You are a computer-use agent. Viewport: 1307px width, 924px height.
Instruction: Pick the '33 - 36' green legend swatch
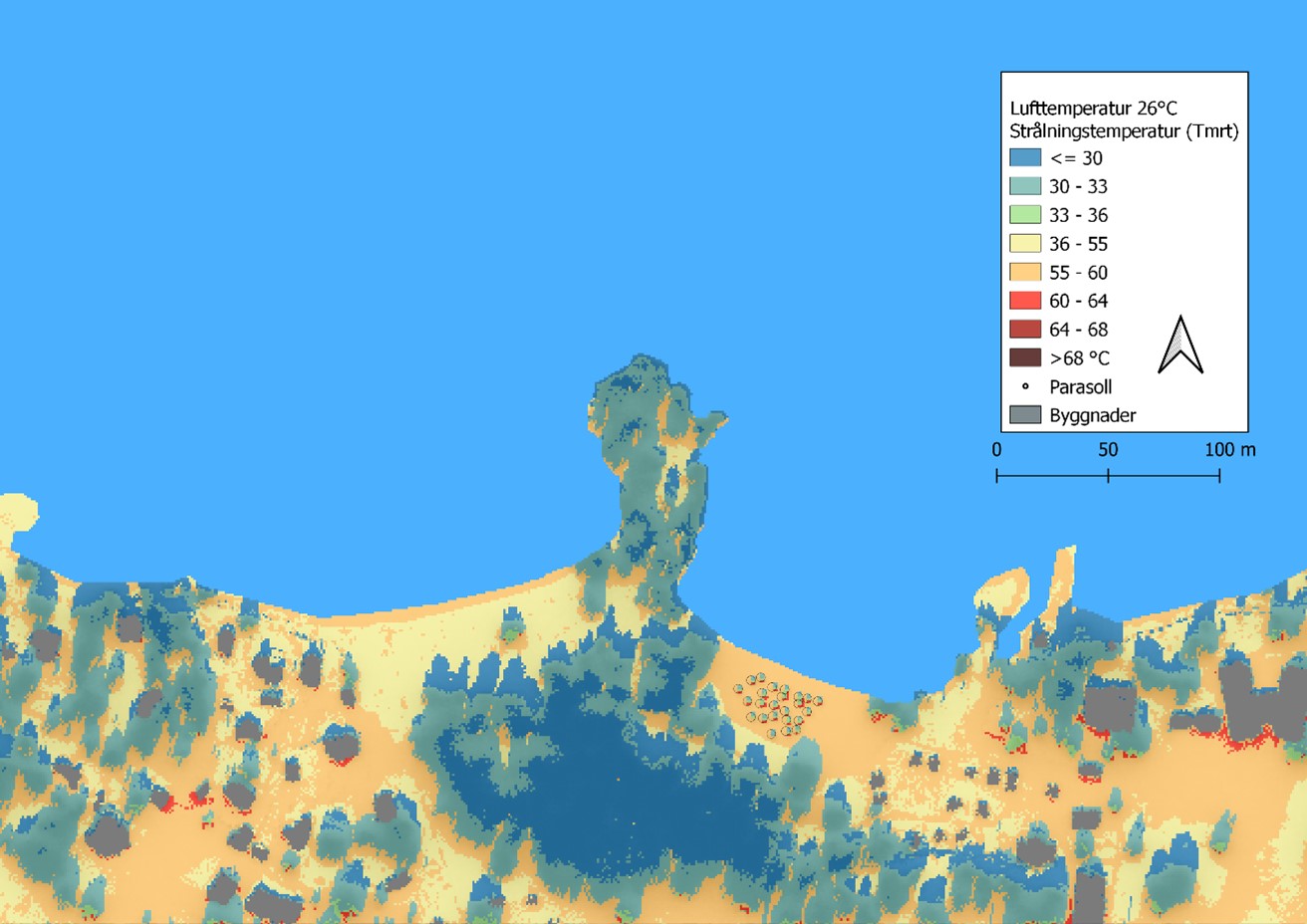tap(1025, 214)
